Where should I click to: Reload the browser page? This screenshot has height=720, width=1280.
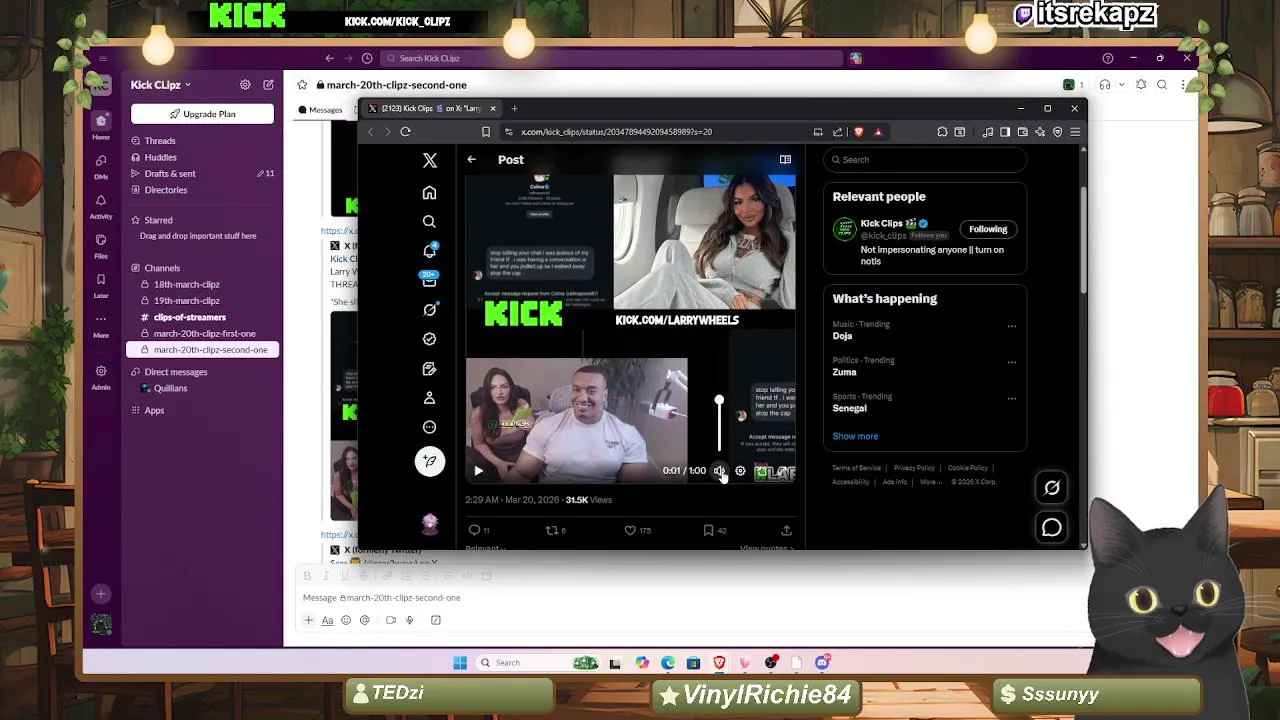tap(405, 132)
